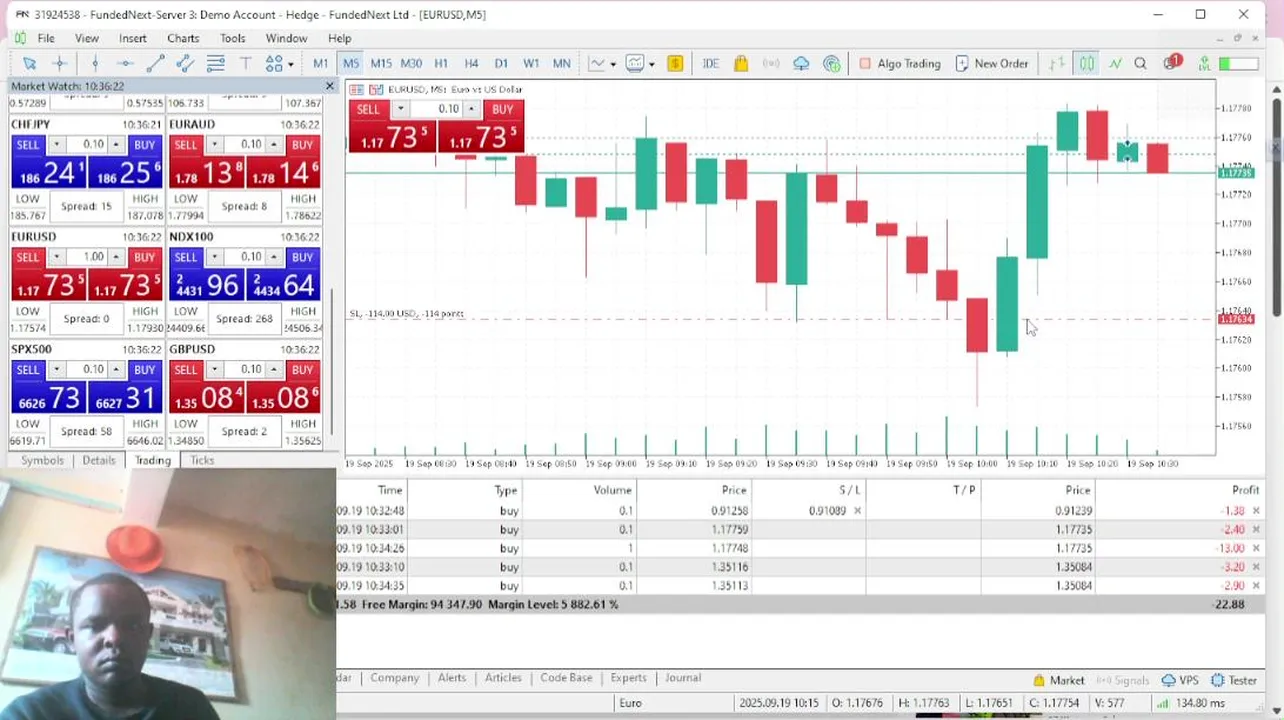Select the text label tool

point(245,63)
